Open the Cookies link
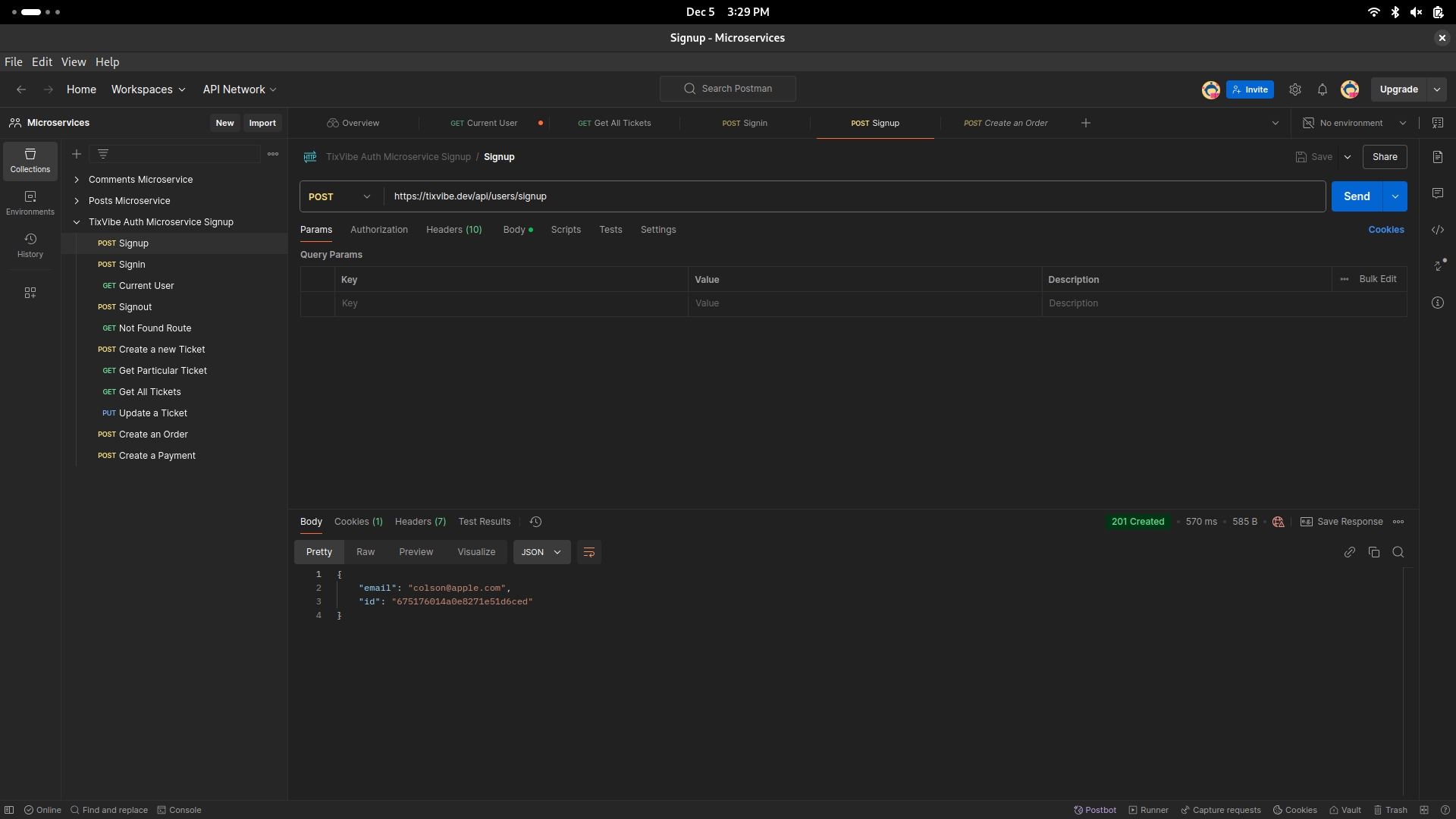This screenshot has width=1456, height=819. (x=1386, y=230)
